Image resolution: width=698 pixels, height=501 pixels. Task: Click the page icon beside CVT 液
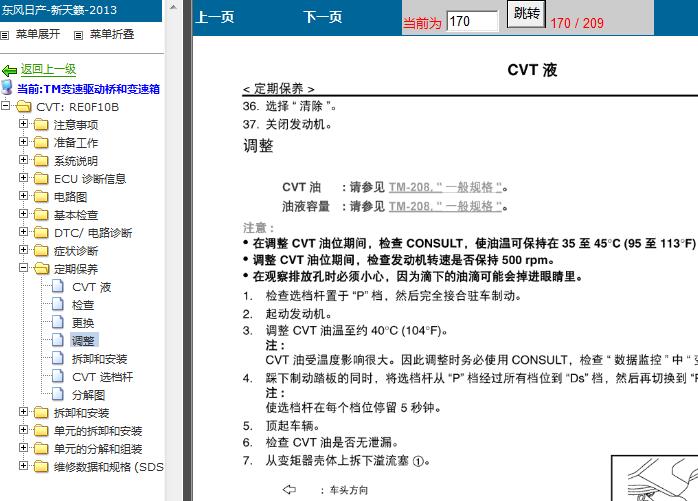58,286
